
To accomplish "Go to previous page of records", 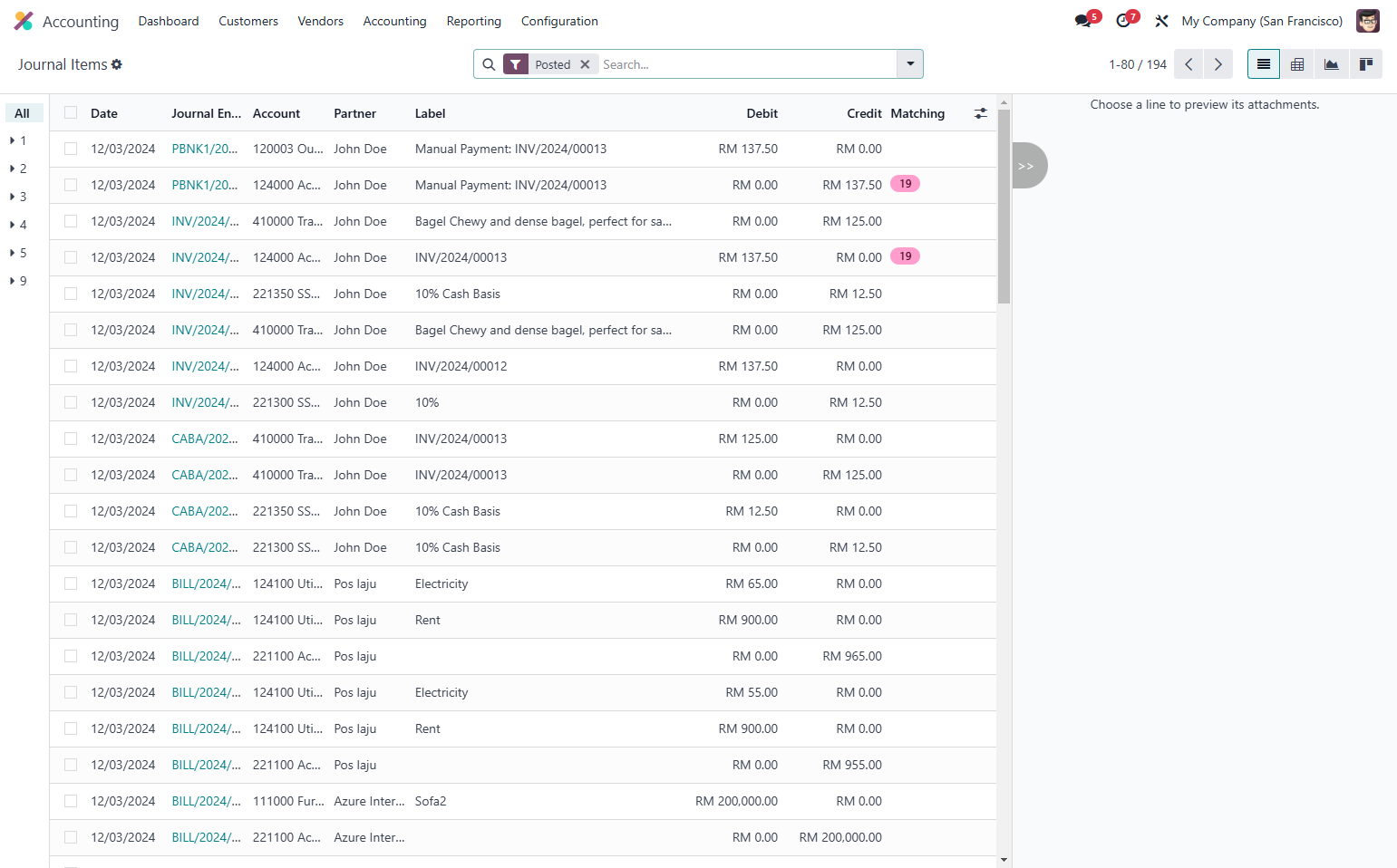I will click(1188, 64).
